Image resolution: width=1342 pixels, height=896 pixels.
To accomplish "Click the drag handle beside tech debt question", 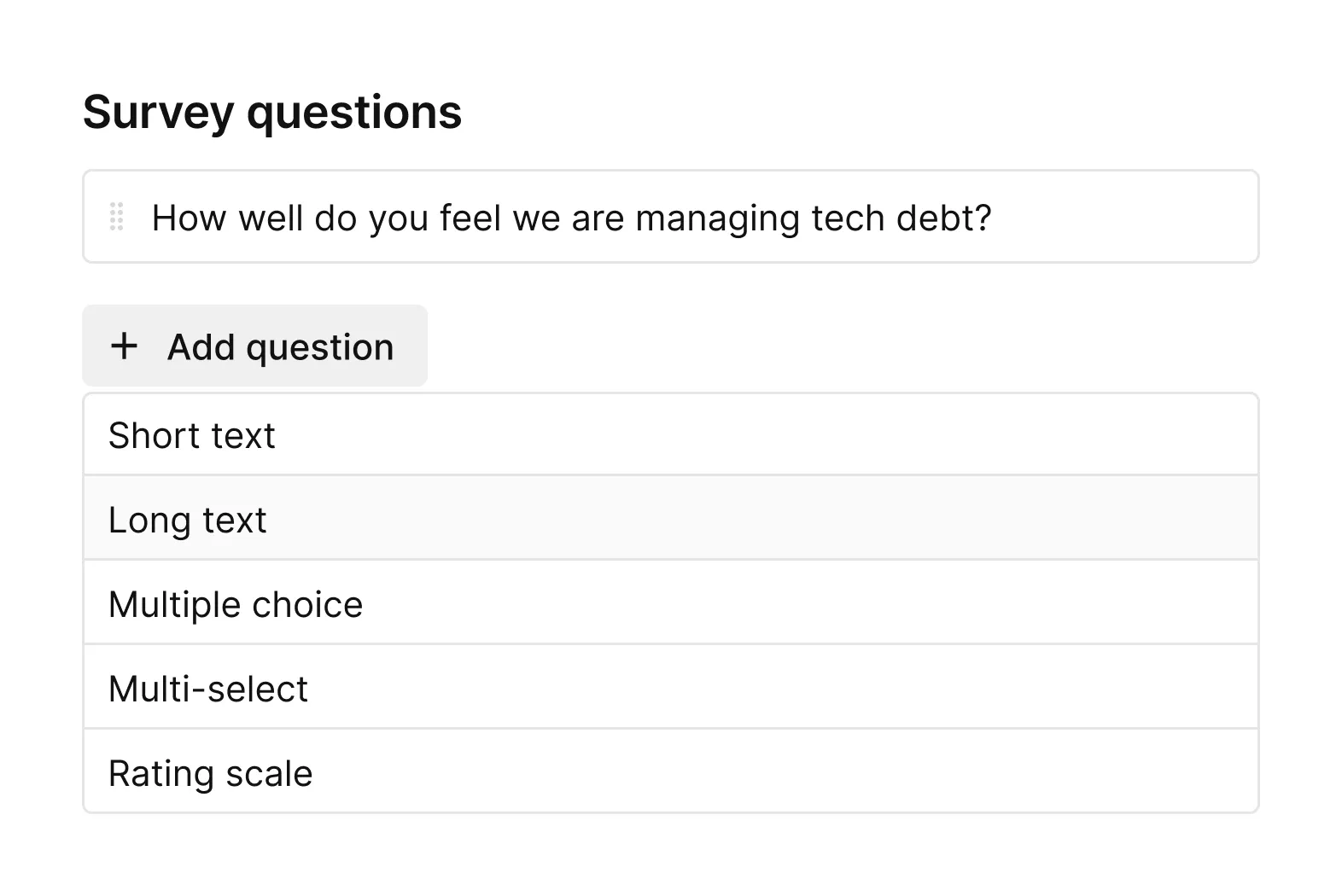I will [x=117, y=217].
